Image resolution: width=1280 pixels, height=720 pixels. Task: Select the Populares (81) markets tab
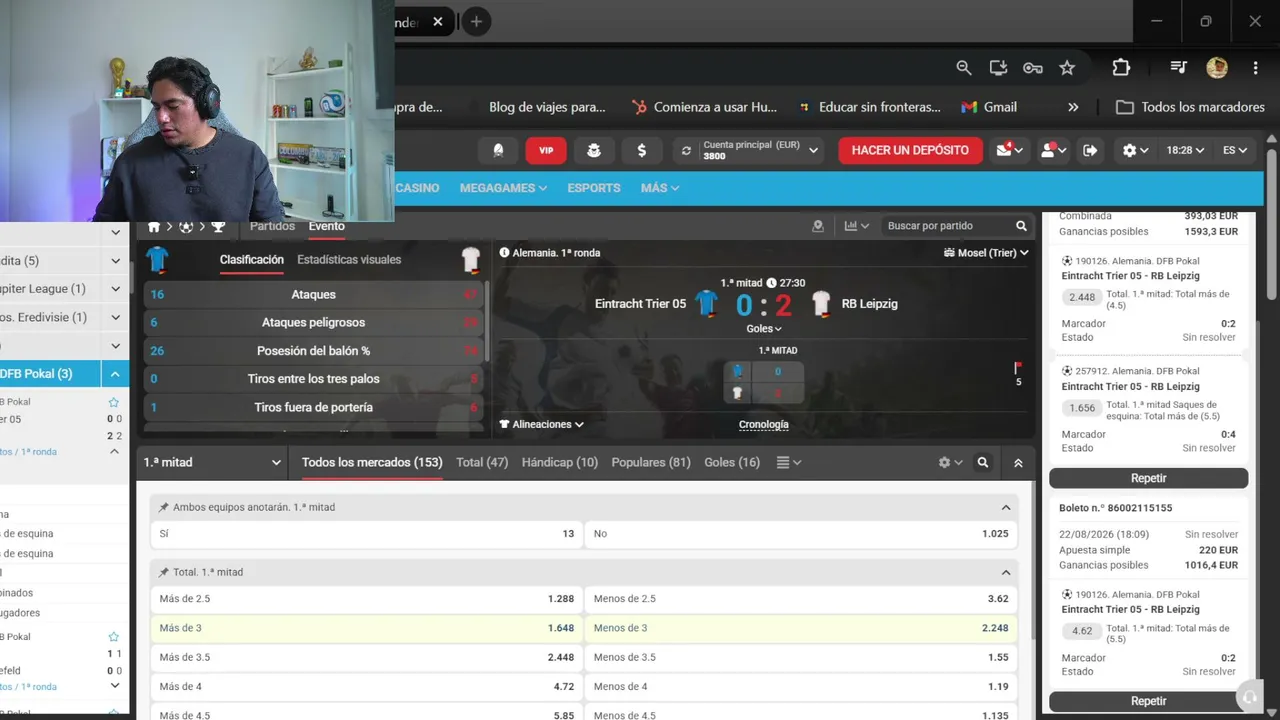(x=651, y=463)
